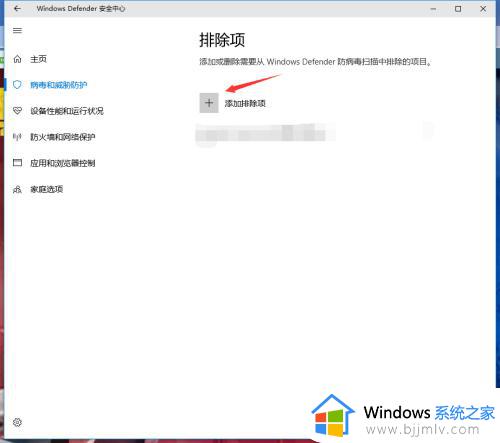Close the Windows Defender window
The height and width of the screenshot is (443, 500).
tap(483, 9)
